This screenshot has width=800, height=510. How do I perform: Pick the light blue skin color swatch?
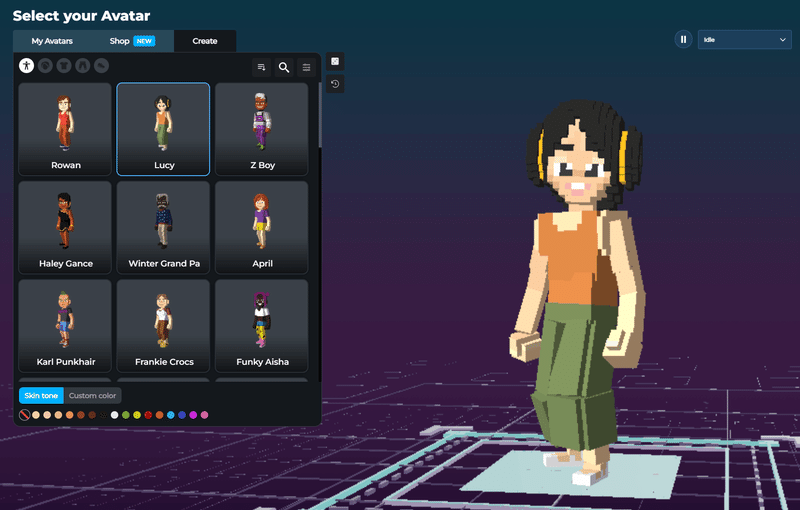coord(170,415)
